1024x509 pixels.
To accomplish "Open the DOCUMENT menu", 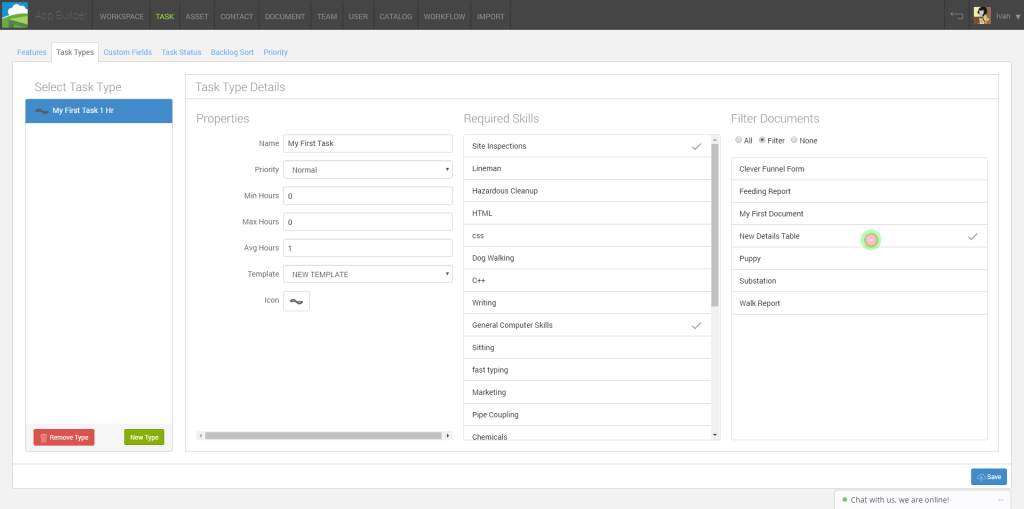I will click(285, 16).
